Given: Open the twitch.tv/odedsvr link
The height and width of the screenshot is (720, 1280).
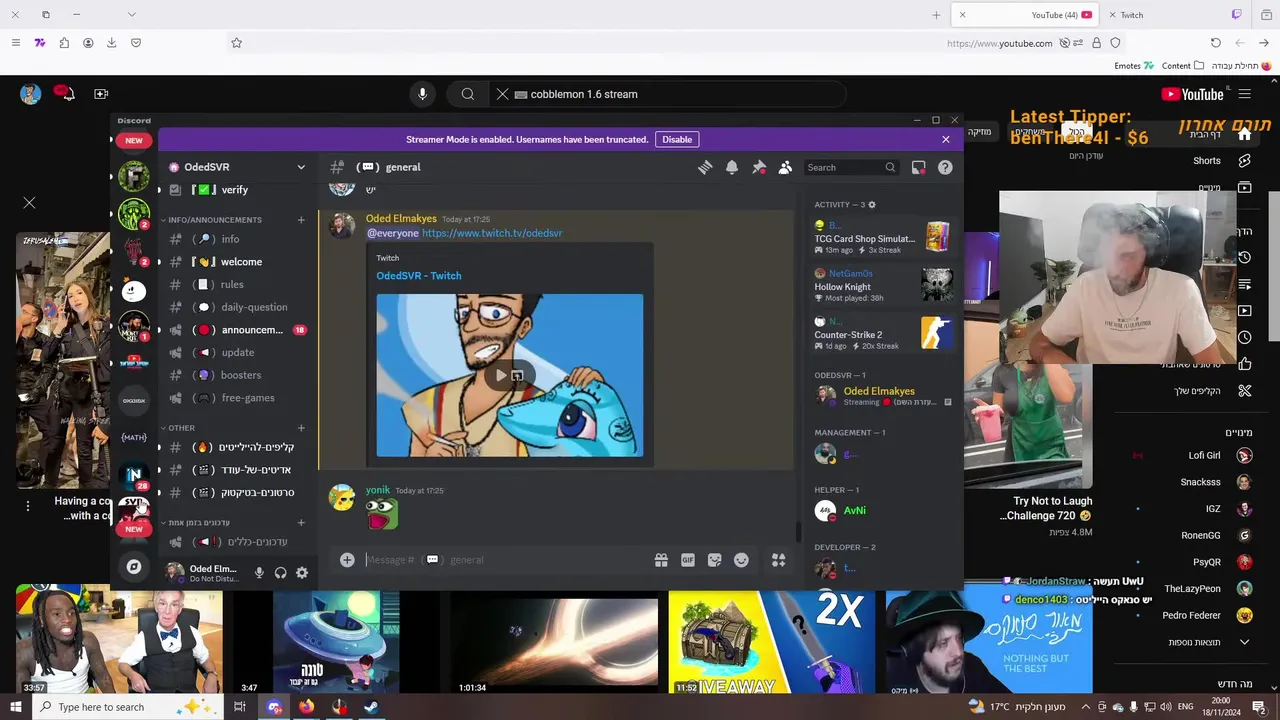Looking at the screenshot, I should pyautogui.click(x=492, y=233).
